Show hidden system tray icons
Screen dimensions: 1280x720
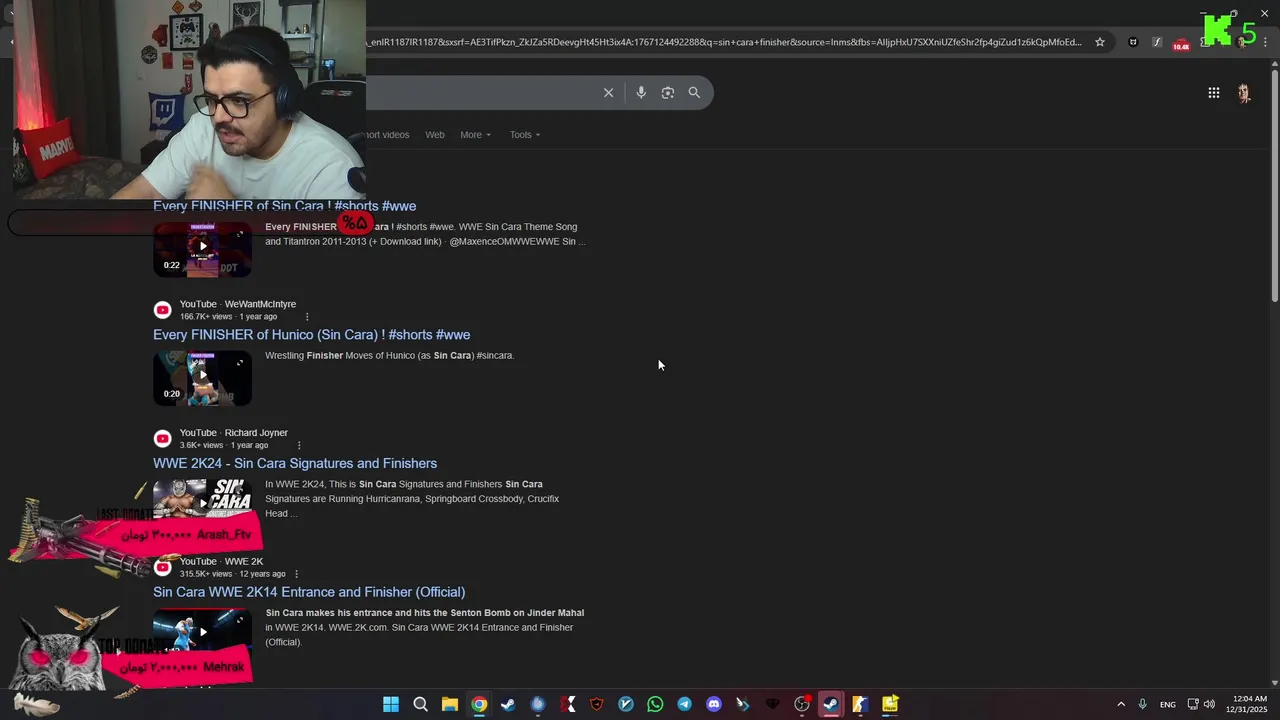click(x=1121, y=705)
